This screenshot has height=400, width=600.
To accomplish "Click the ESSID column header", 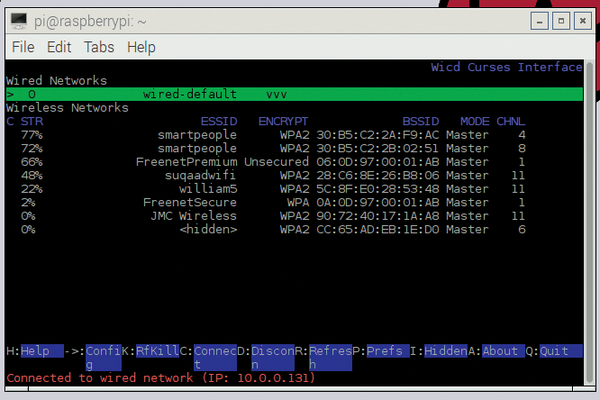I will click(x=219, y=121).
